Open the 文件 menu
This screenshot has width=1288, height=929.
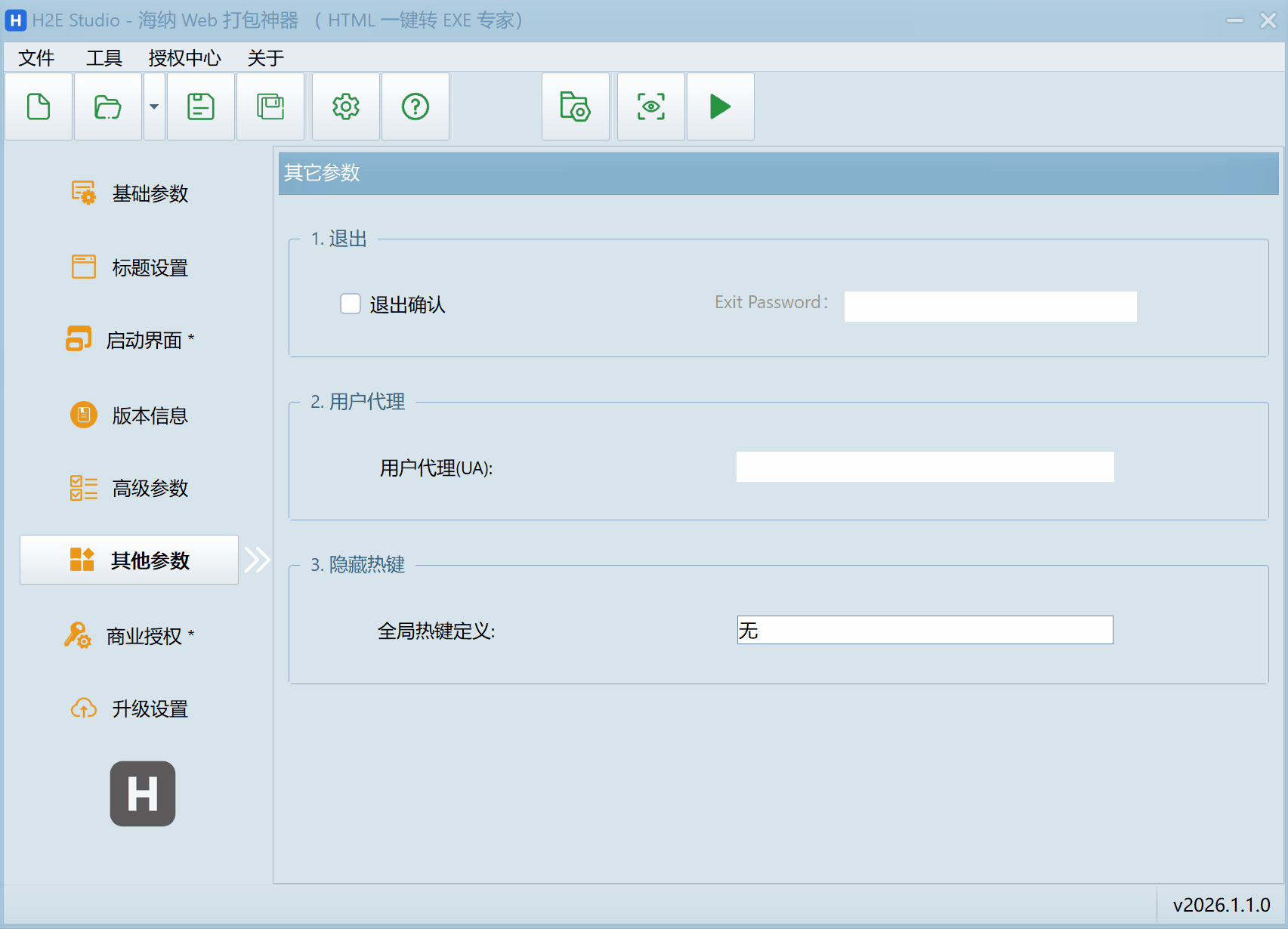[36, 58]
